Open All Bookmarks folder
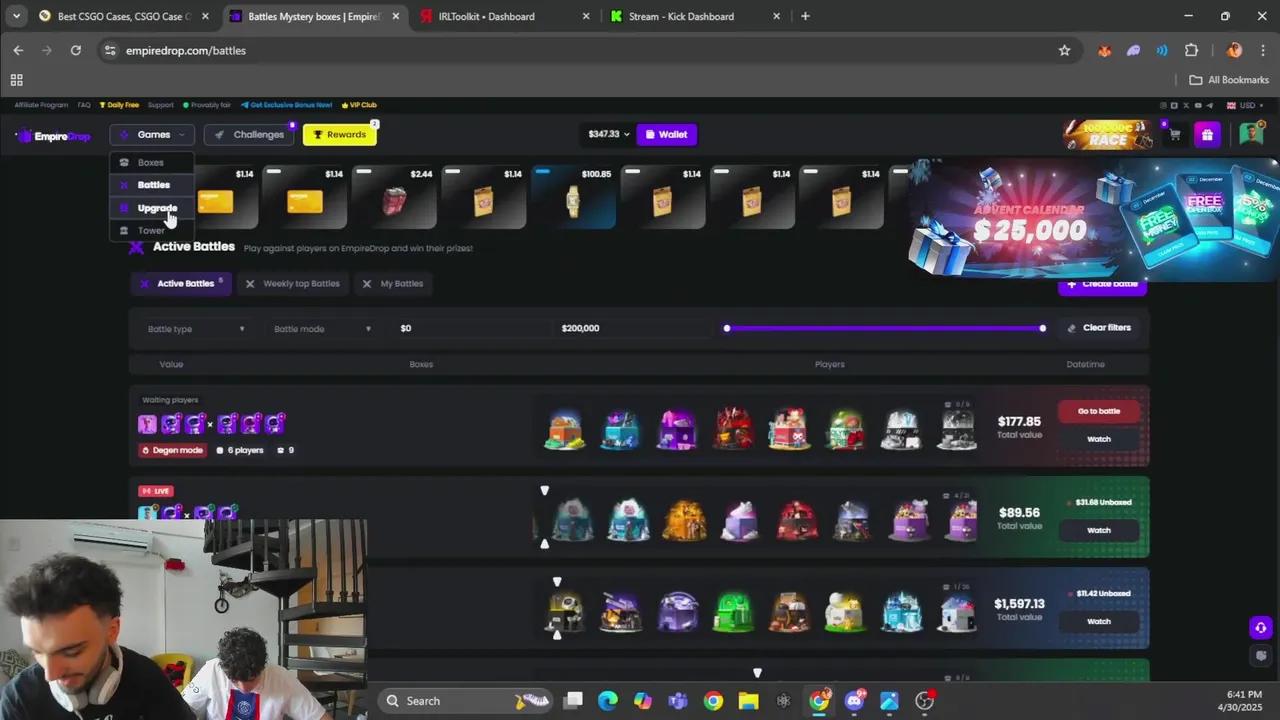Image resolution: width=1280 pixels, height=720 pixels. (x=1228, y=80)
